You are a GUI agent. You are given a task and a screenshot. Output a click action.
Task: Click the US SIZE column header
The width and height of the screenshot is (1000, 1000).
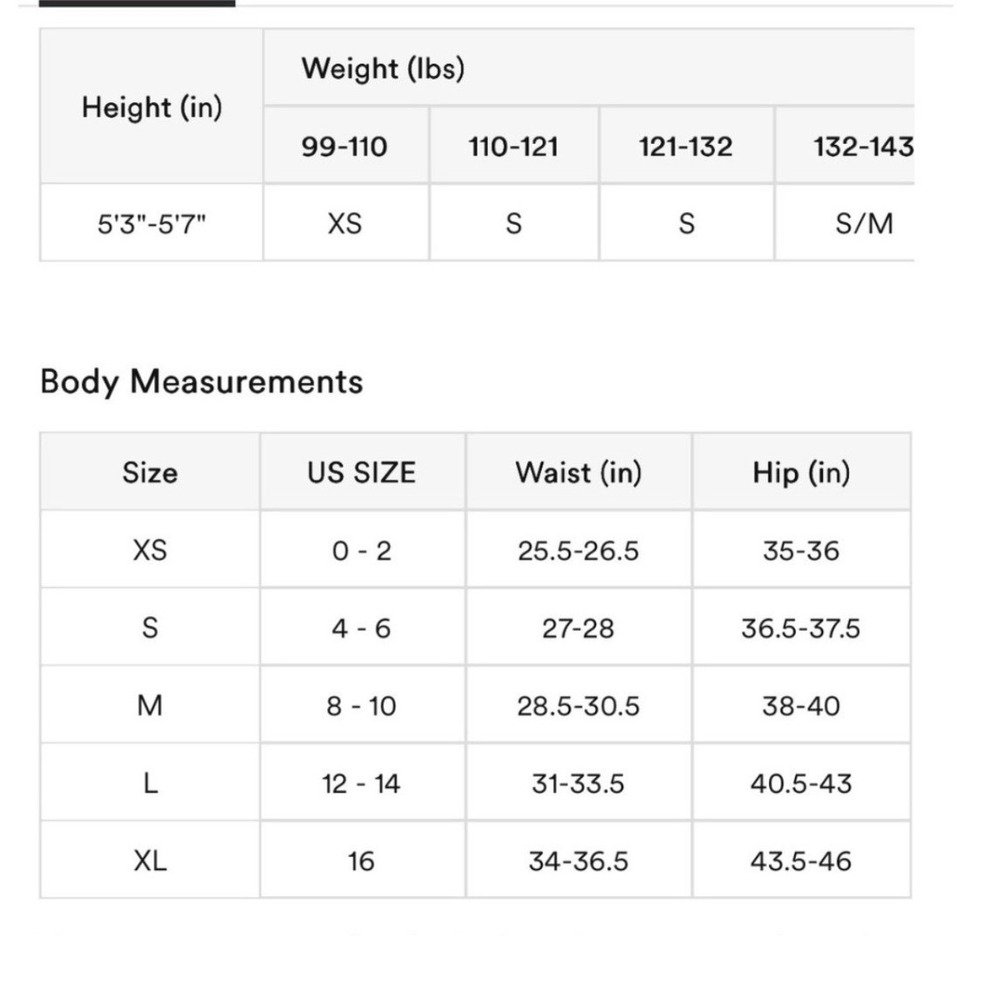coord(362,472)
